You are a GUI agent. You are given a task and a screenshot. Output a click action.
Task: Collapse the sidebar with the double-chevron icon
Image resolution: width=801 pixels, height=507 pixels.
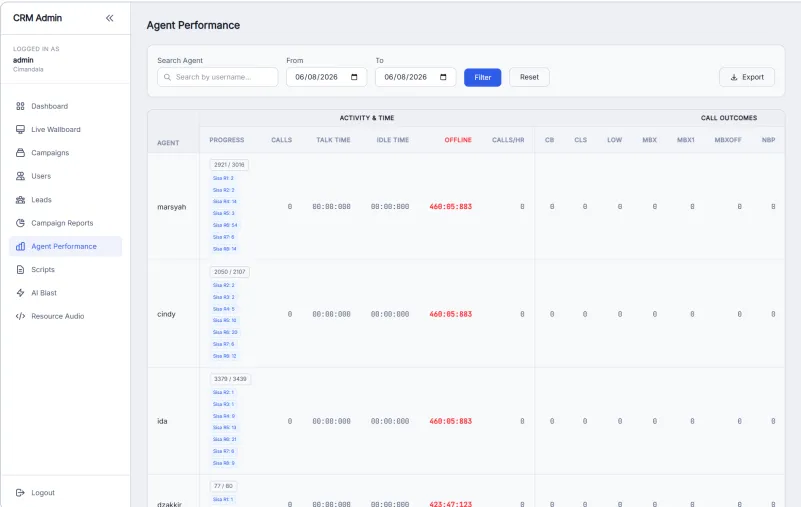109,18
